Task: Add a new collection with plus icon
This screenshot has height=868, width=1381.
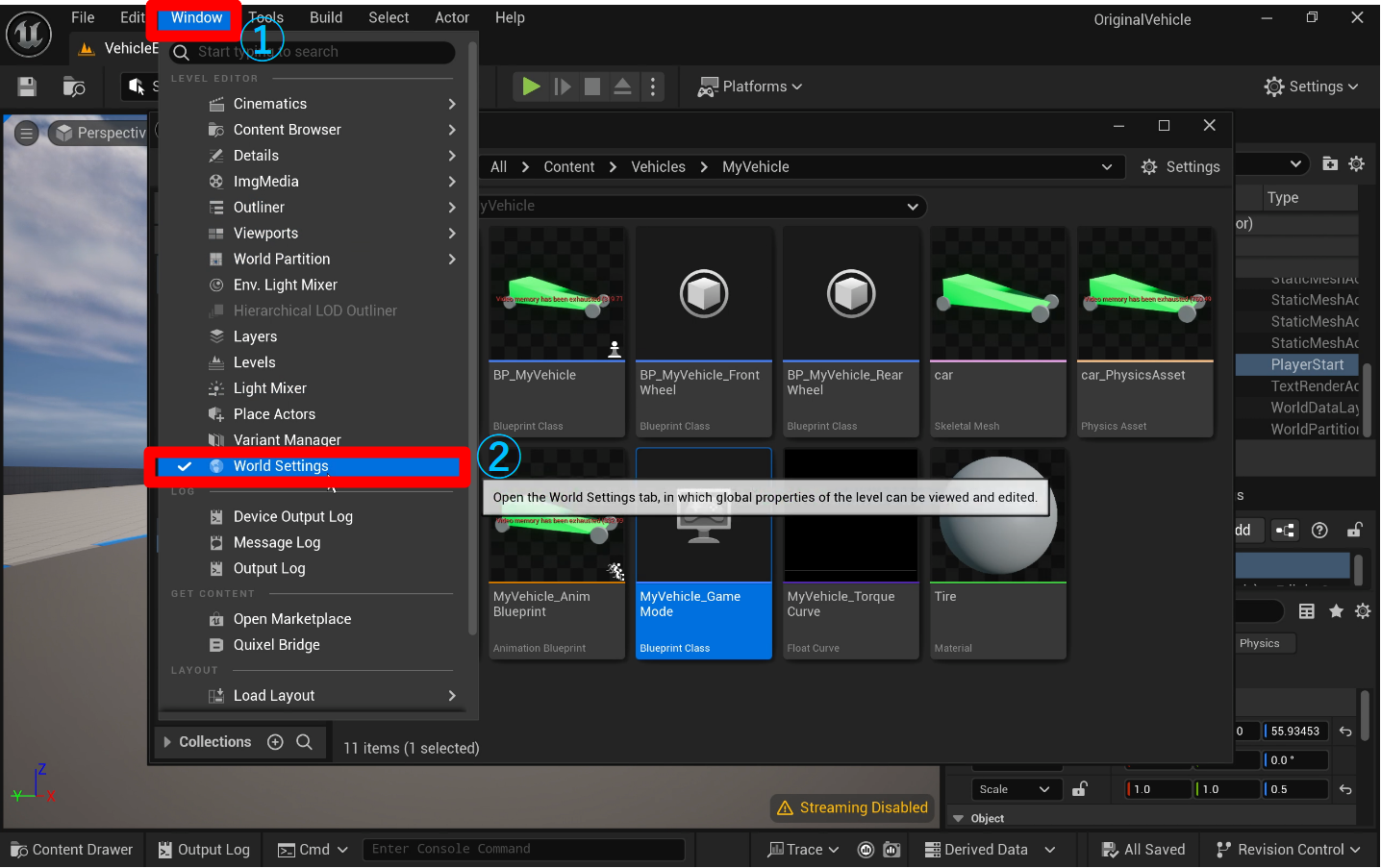Action: click(x=275, y=742)
